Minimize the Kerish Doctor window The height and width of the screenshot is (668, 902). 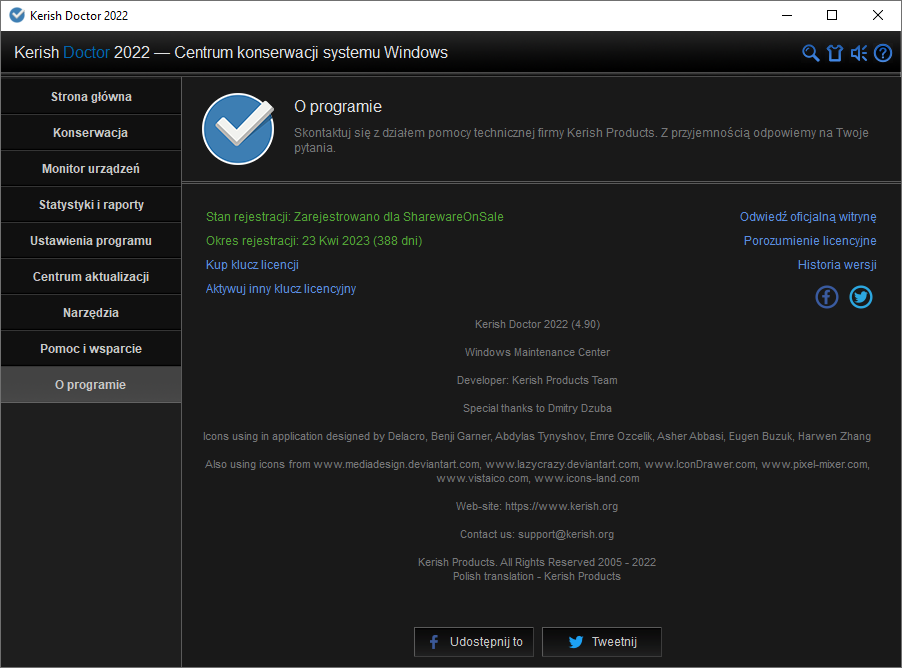(787, 16)
